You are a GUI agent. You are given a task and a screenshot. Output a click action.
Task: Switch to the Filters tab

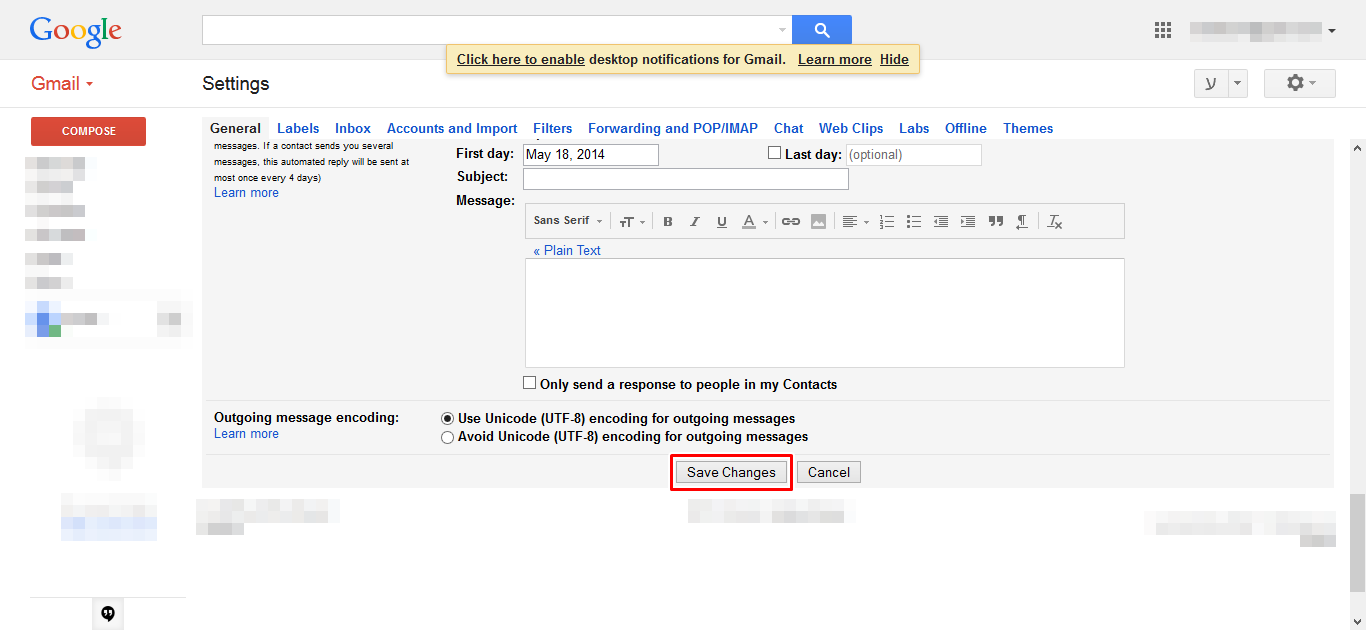pos(552,128)
